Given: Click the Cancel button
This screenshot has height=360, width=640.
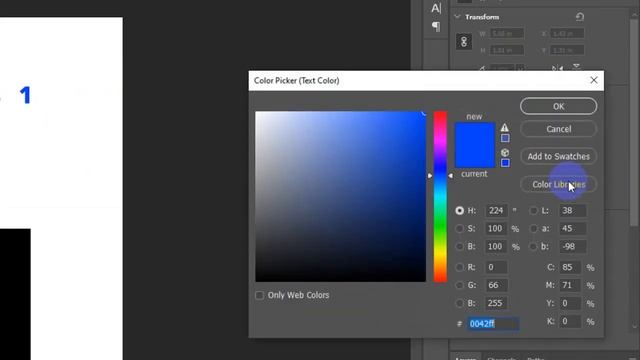Looking at the screenshot, I should pyautogui.click(x=558, y=129).
